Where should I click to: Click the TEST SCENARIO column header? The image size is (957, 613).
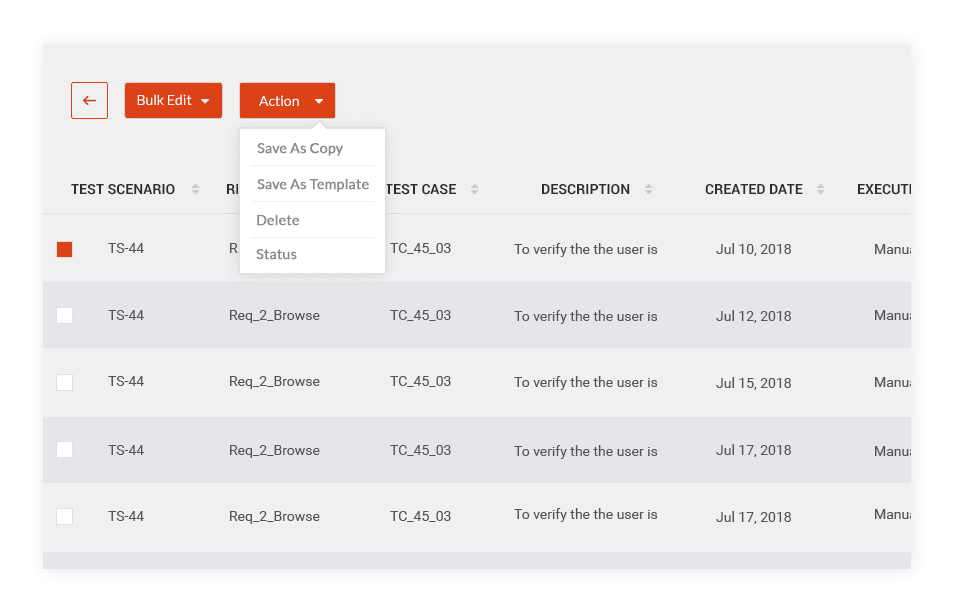click(123, 189)
